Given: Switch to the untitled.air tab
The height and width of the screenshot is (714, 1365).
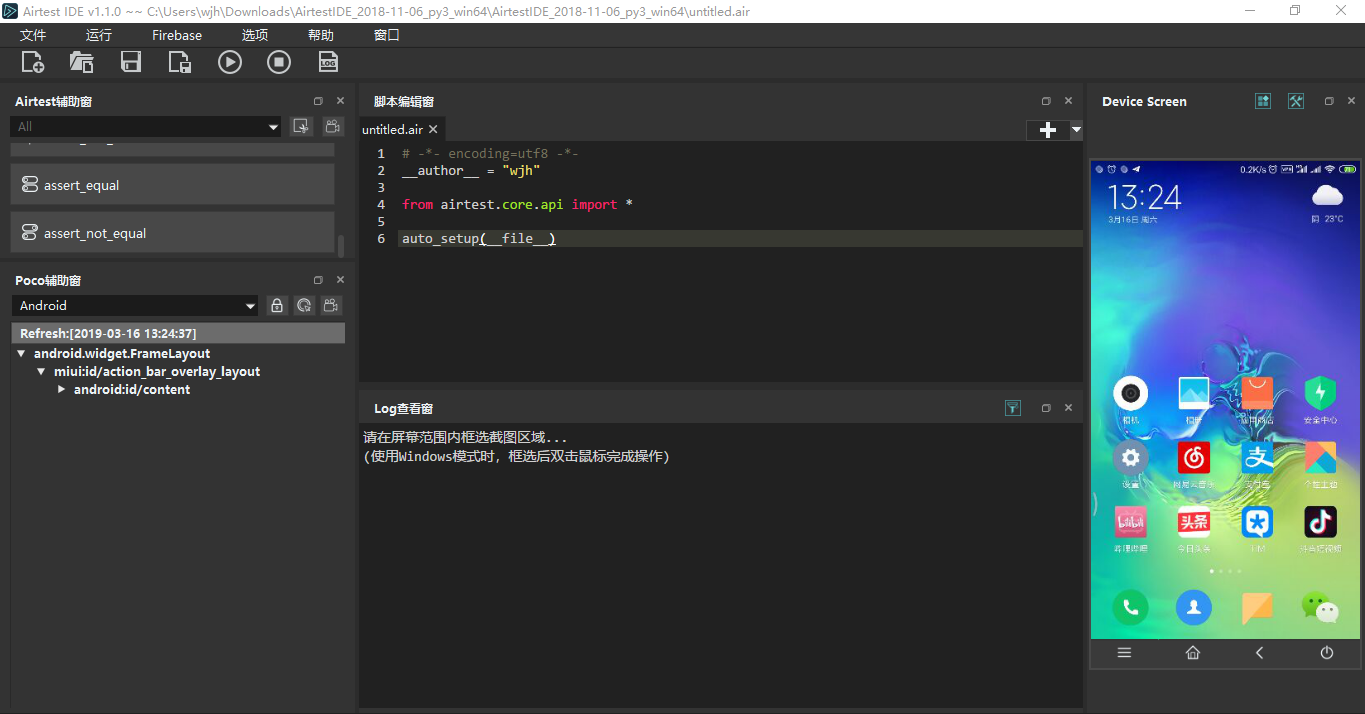Looking at the screenshot, I should [x=392, y=129].
